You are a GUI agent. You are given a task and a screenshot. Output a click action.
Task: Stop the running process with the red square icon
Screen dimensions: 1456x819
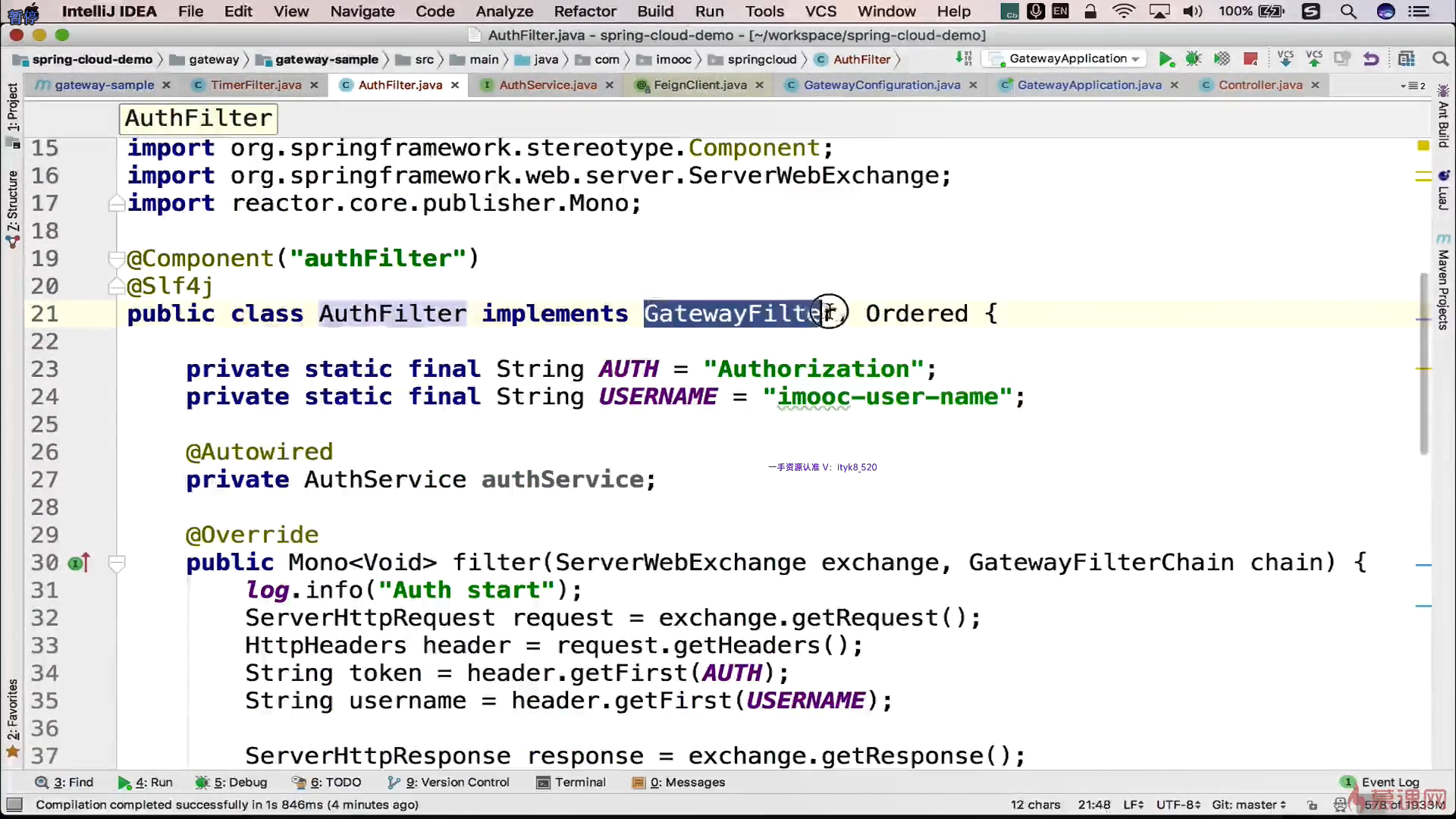point(1250,59)
